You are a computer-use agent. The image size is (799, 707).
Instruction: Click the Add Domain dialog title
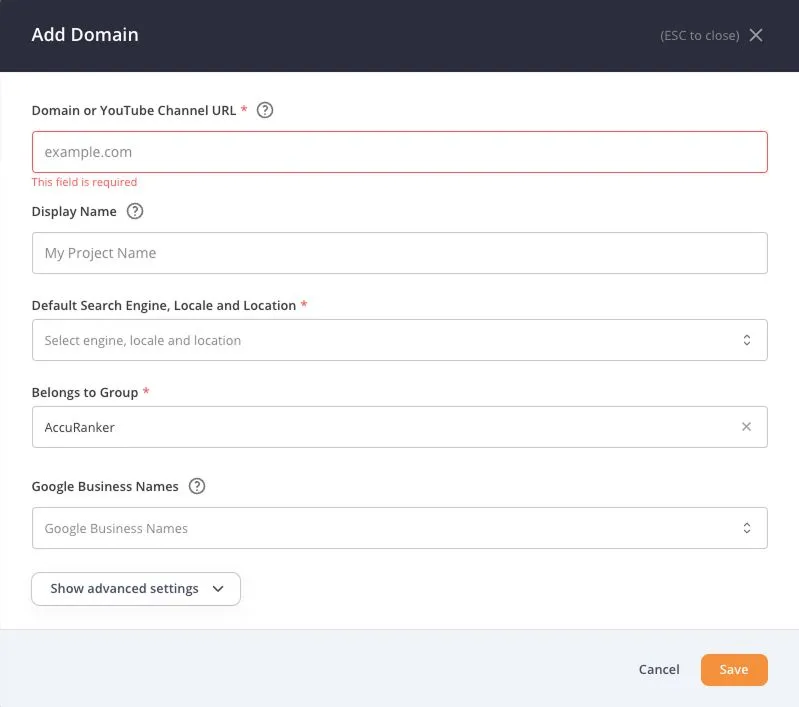[x=85, y=35]
